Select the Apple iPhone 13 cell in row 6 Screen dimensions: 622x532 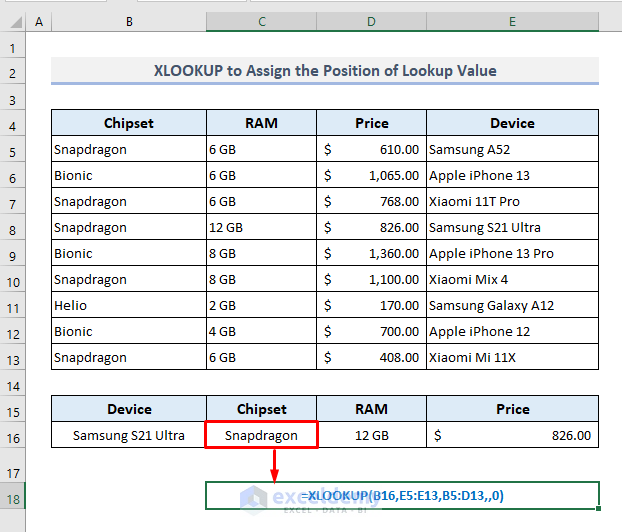coord(513,175)
